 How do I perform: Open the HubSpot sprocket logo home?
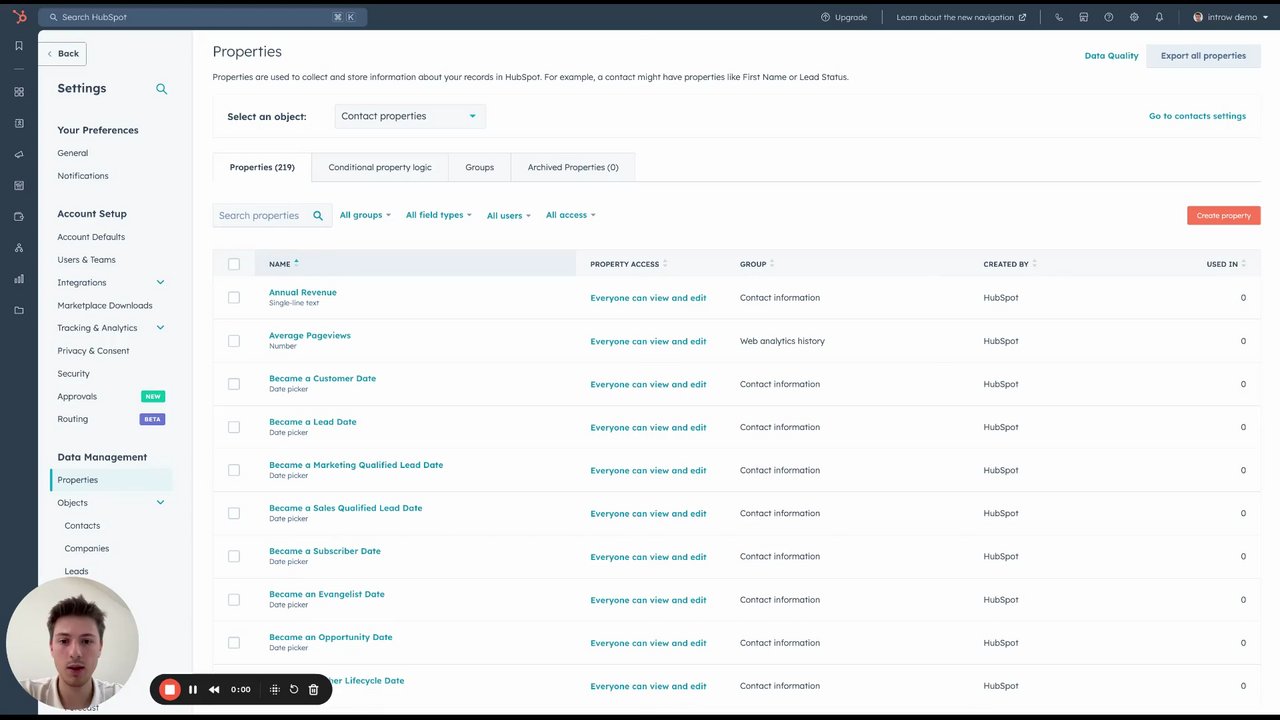[x=19, y=16]
